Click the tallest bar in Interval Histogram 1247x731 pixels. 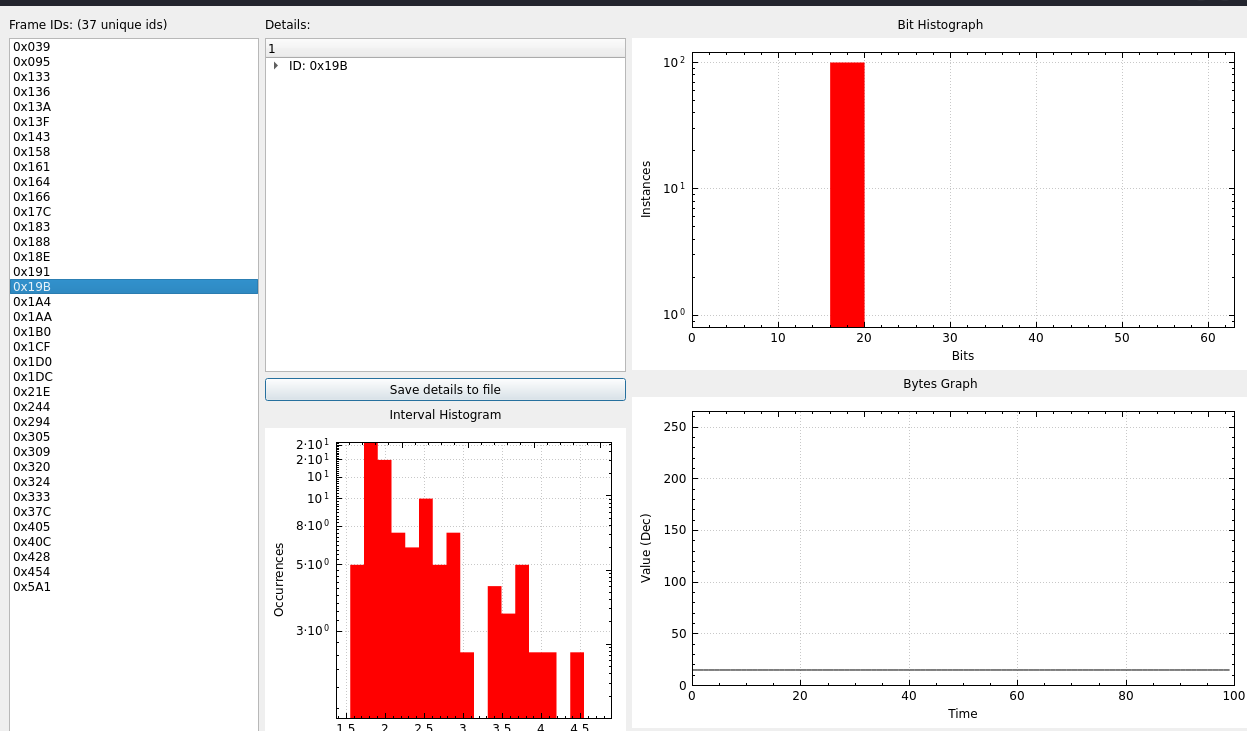[371, 580]
